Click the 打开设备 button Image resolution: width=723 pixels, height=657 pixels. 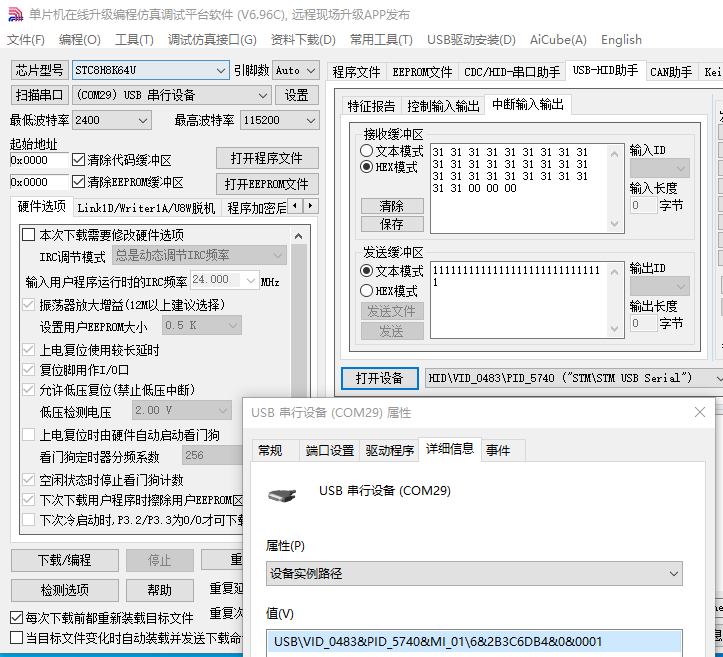379,378
